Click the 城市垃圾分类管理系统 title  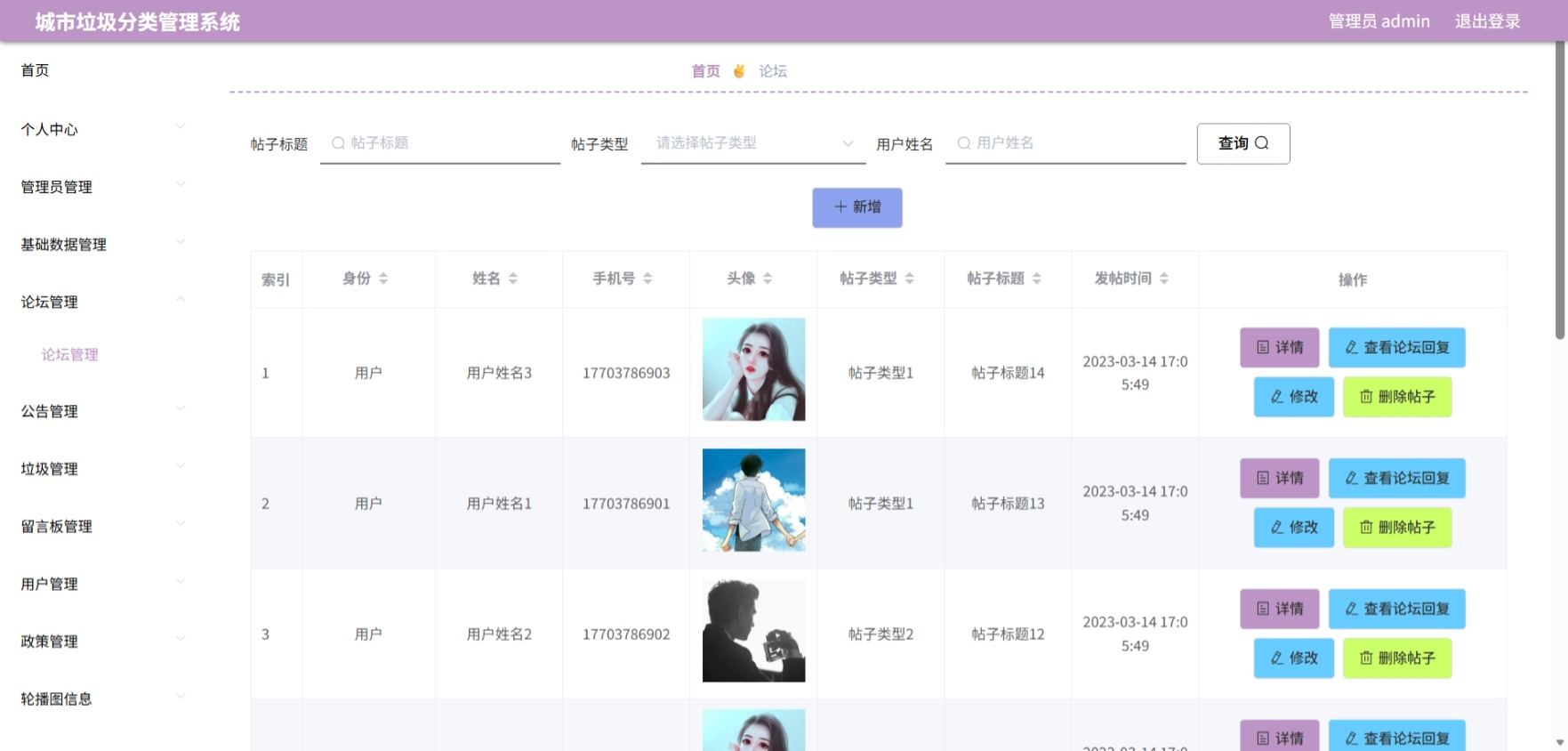pos(138,21)
